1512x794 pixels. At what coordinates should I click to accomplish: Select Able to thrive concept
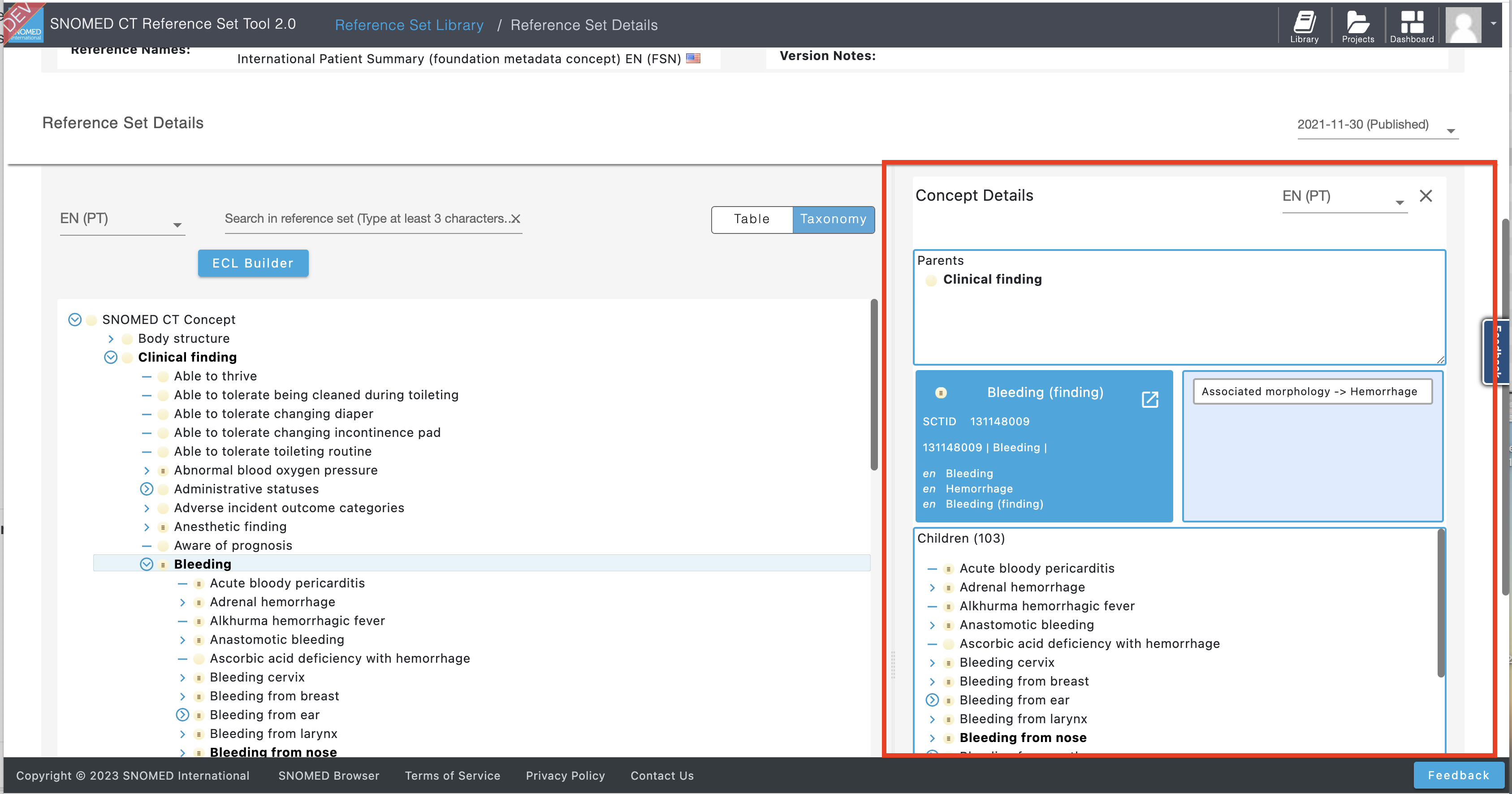click(x=216, y=376)
